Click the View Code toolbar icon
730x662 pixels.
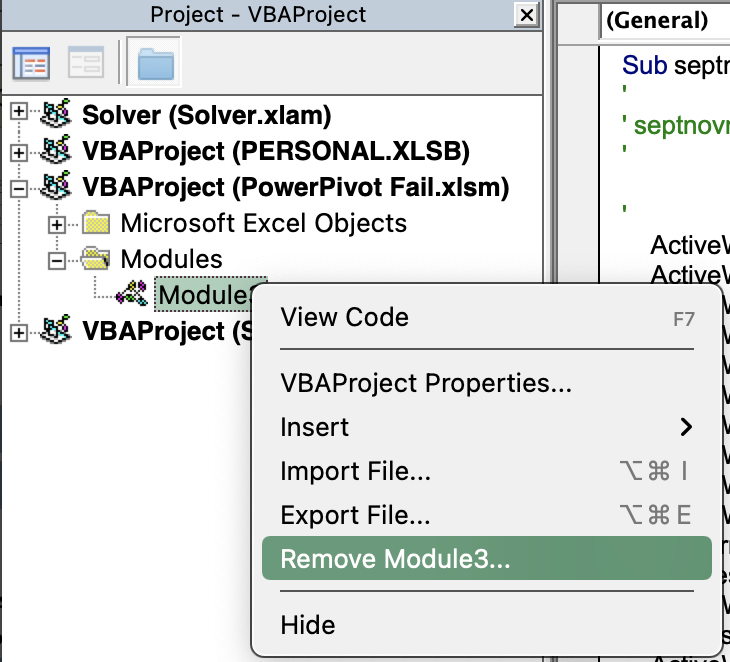pyautogui.click(x=31, y=63)
